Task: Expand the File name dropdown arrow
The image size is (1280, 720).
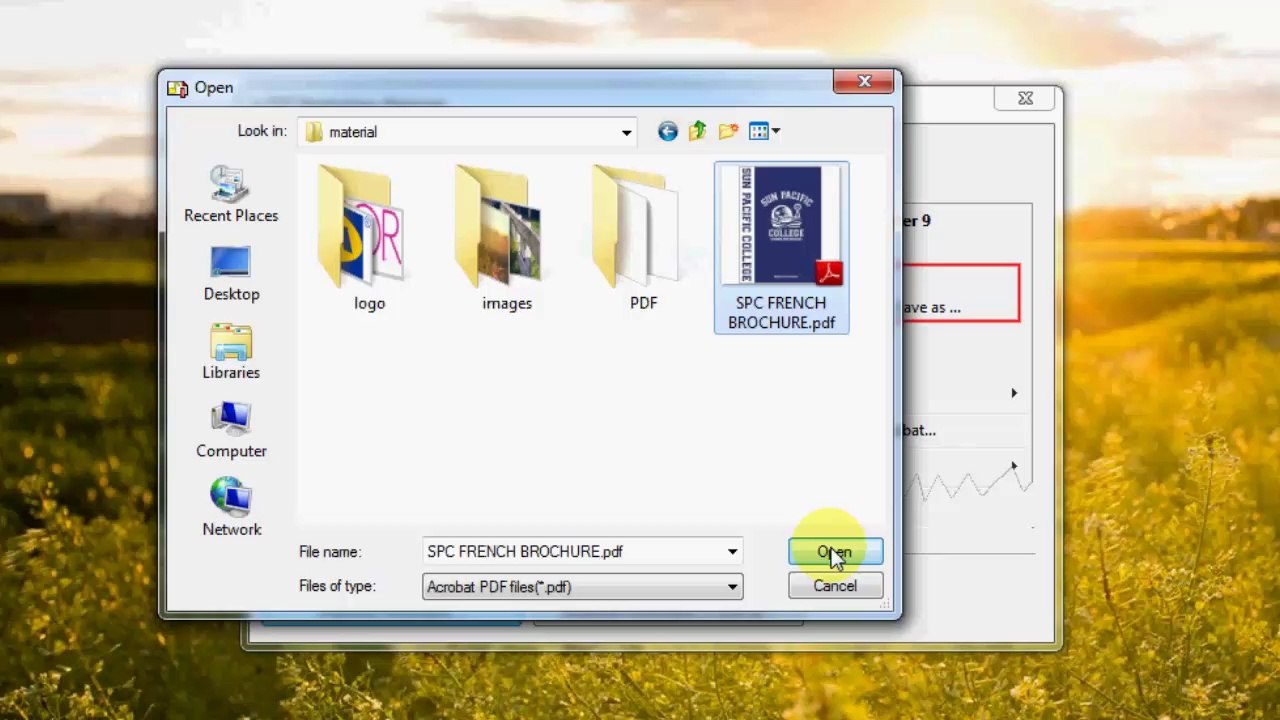Action: tap(733, 552)
